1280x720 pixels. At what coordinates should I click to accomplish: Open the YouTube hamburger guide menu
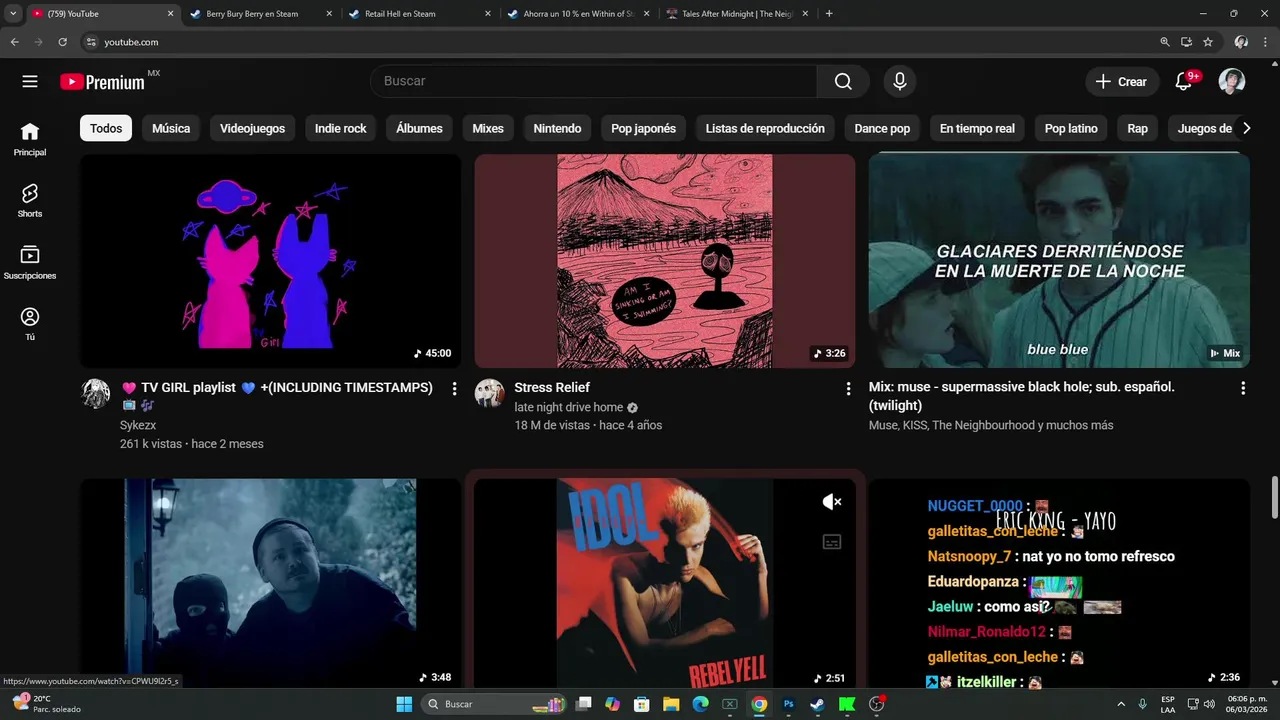coord(30,82)
